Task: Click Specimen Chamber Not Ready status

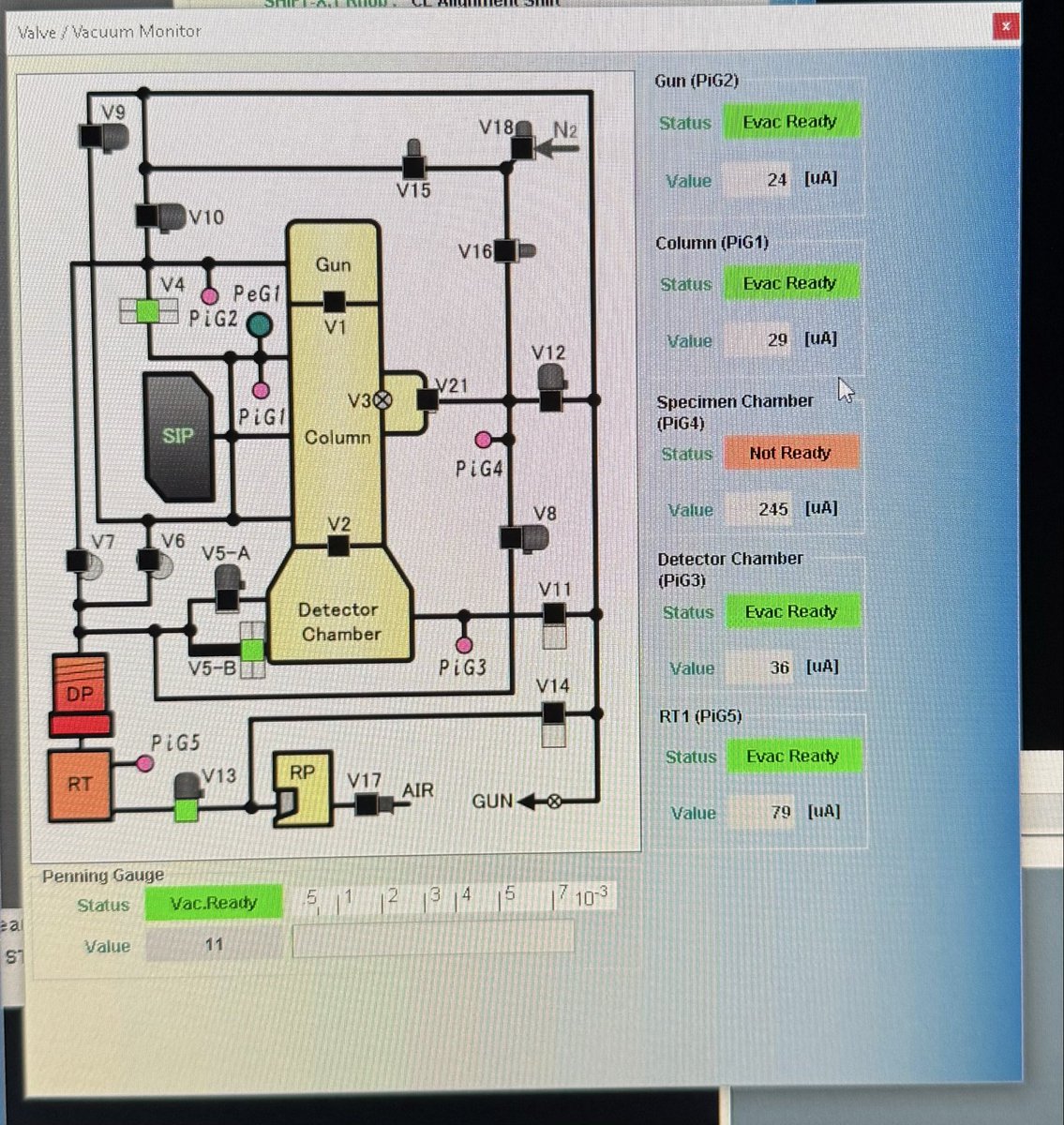Action: pos(790,453)
